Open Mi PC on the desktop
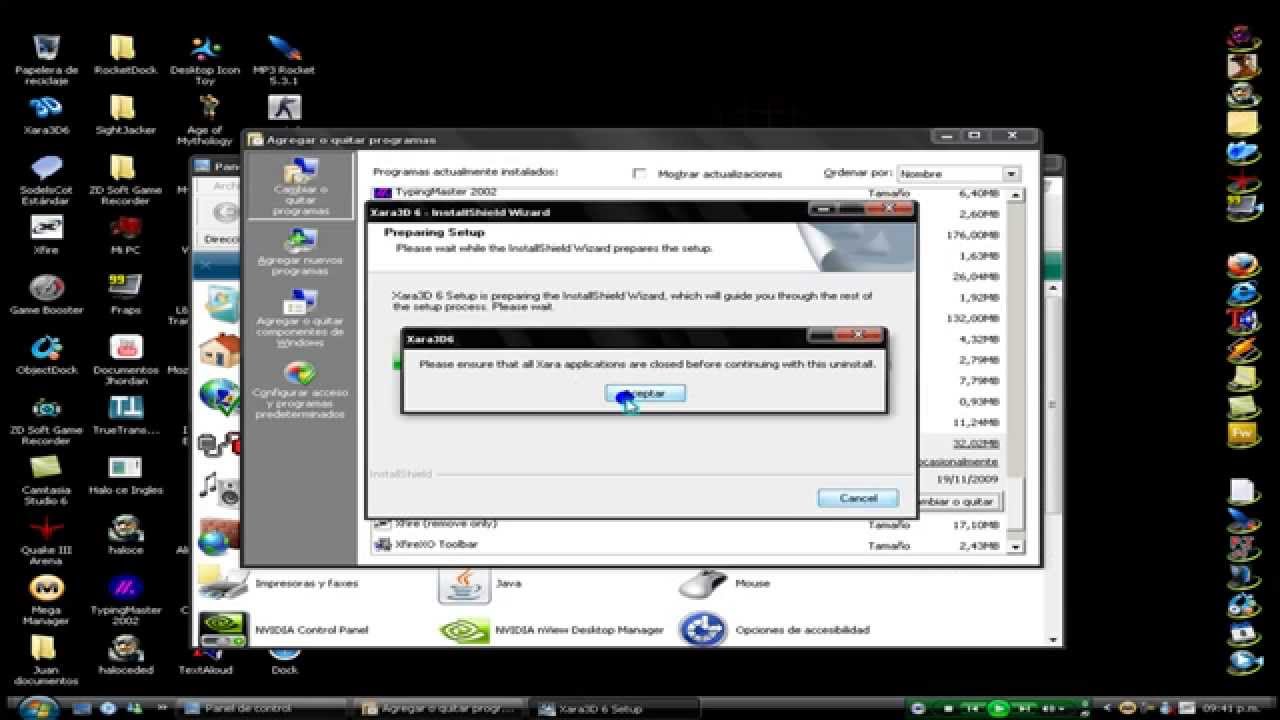 [x=125, y=236]
